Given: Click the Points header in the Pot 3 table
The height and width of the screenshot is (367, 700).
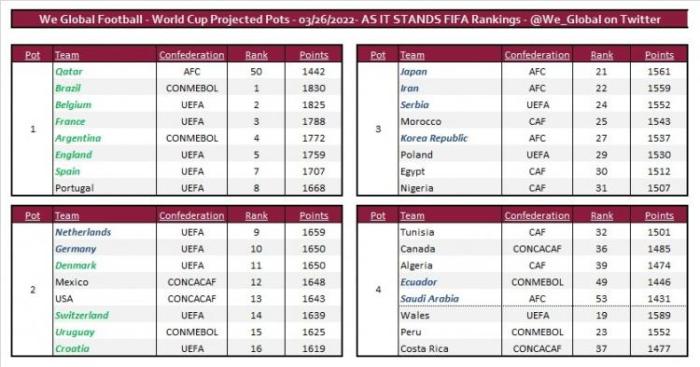Looking at the screenshot, I should pyautogui.click(x=659, y=55).
